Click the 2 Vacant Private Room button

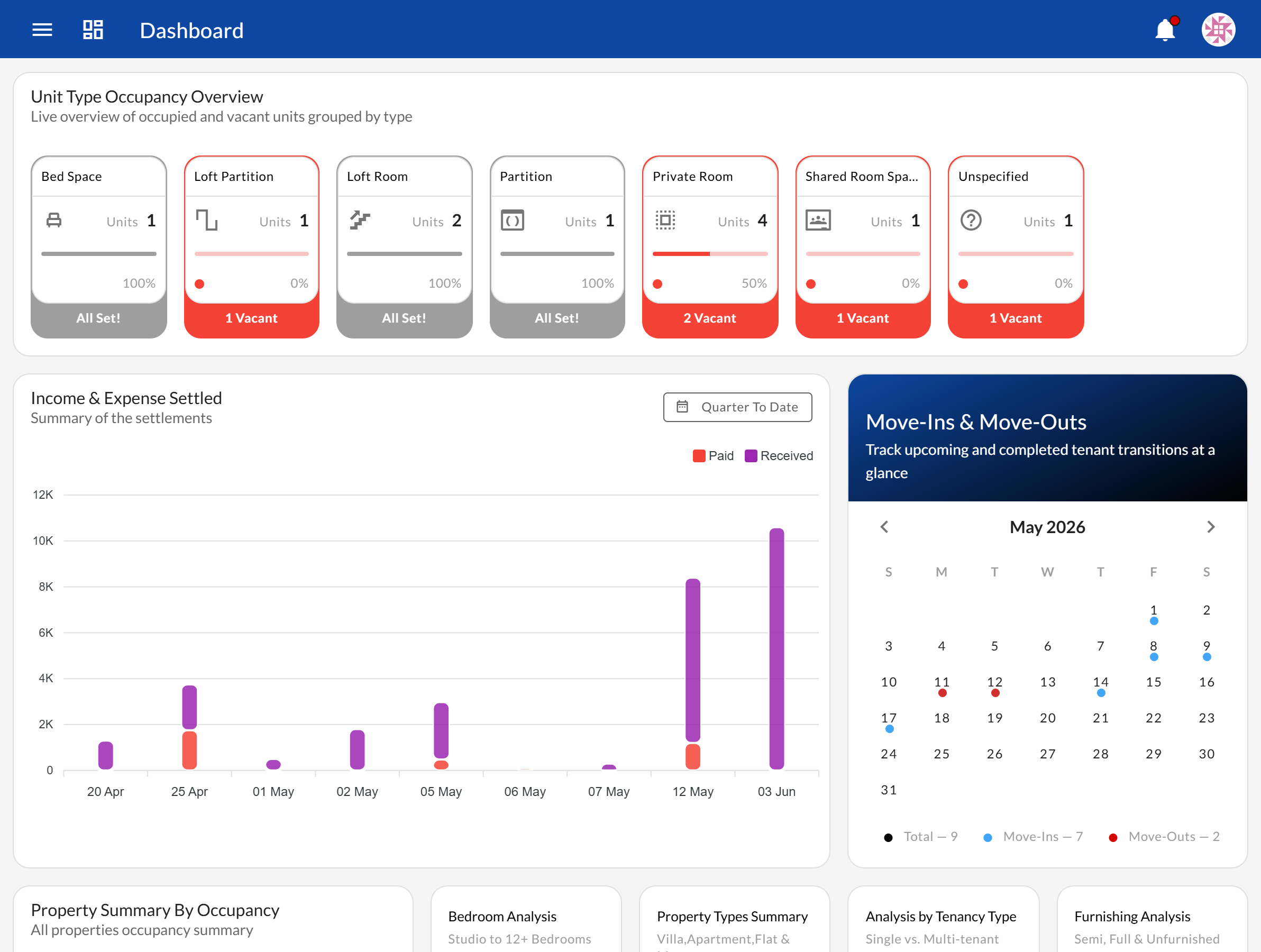[710, 318]
